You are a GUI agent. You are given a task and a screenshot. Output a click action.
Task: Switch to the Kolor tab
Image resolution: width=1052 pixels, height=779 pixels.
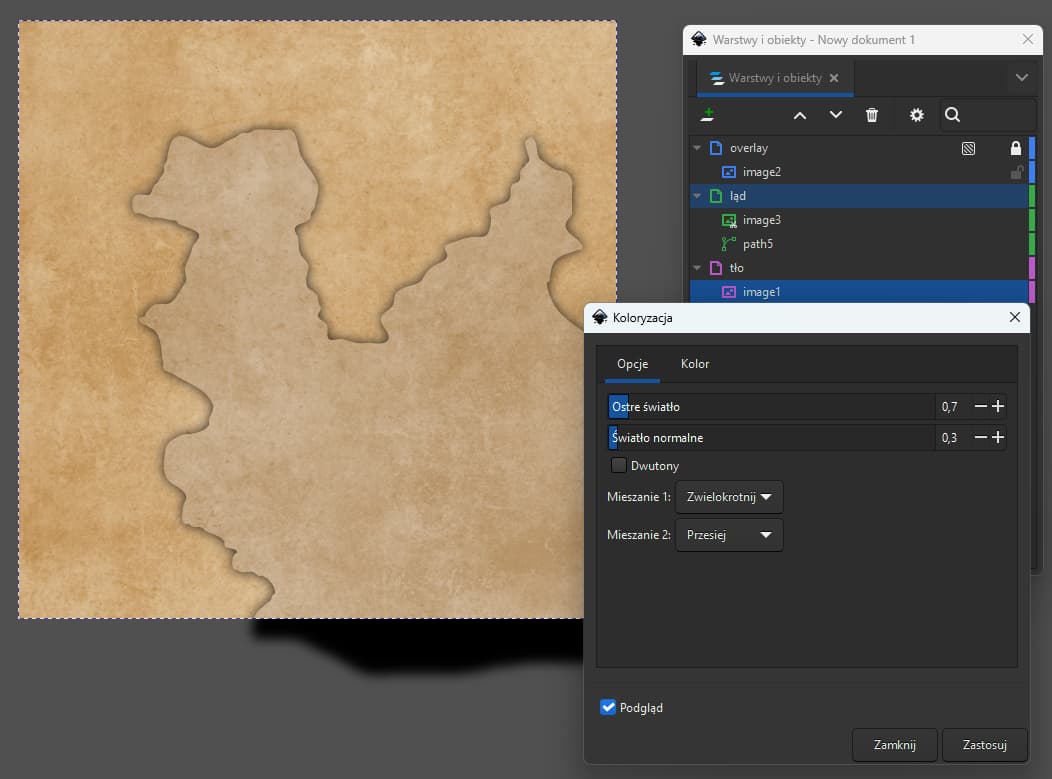click(x=695, y=364)
